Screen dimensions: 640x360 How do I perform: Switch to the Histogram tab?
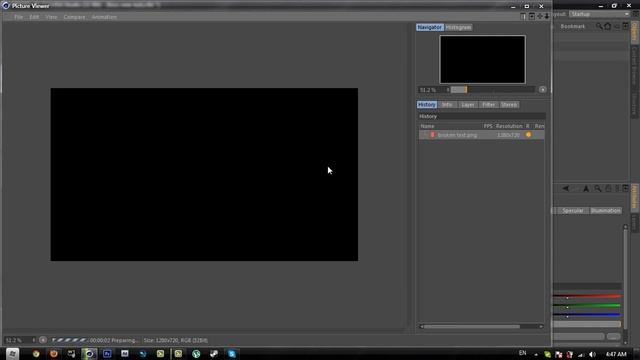tap(458, 27)
